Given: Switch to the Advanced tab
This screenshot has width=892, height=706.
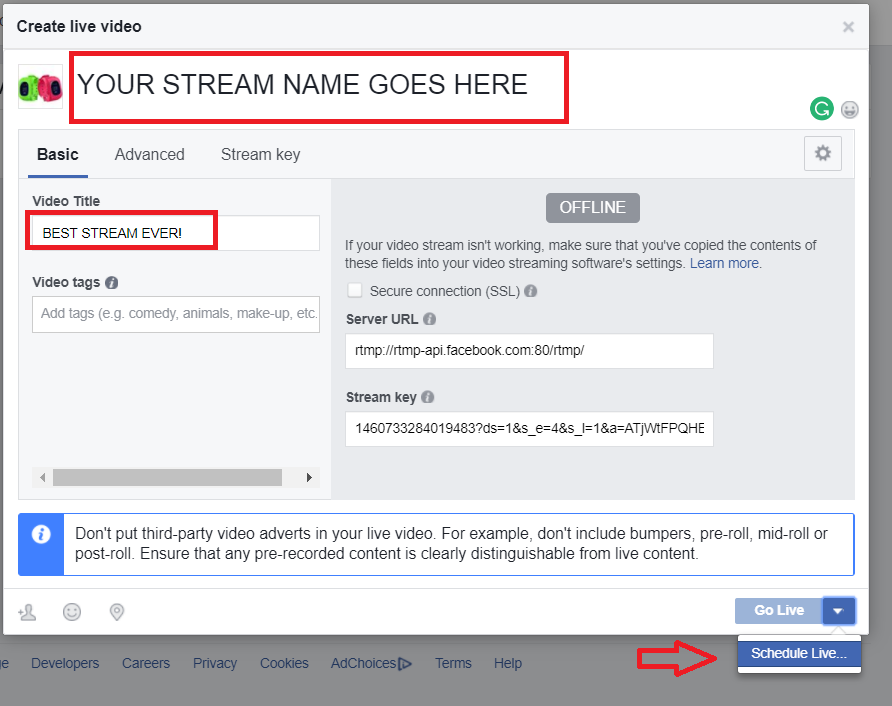Looking at the screenshot, I should tap(150, 155).
